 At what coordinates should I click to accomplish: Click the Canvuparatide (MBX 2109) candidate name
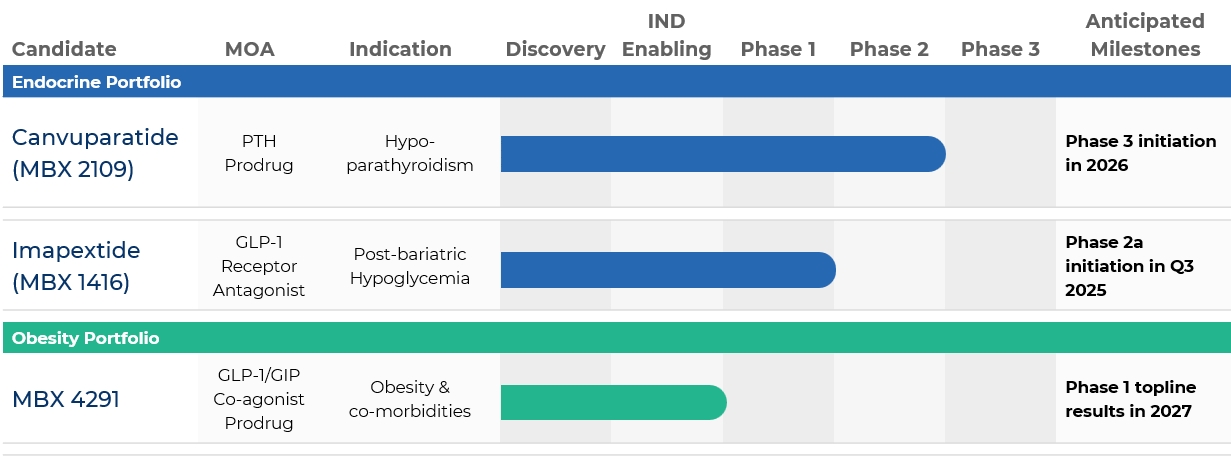coord(95,153)
